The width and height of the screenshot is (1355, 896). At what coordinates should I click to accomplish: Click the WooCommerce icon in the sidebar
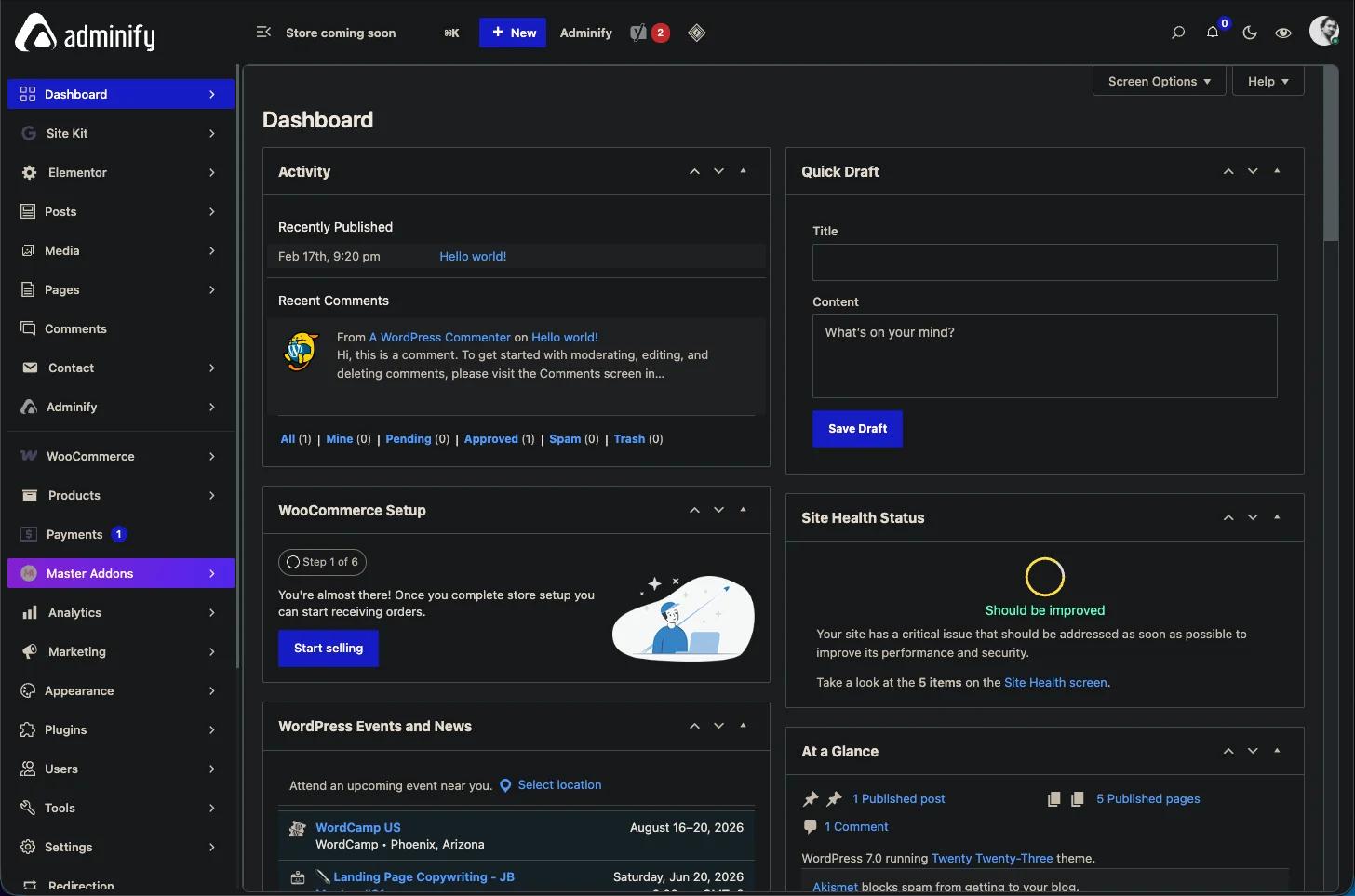(29, 456)
